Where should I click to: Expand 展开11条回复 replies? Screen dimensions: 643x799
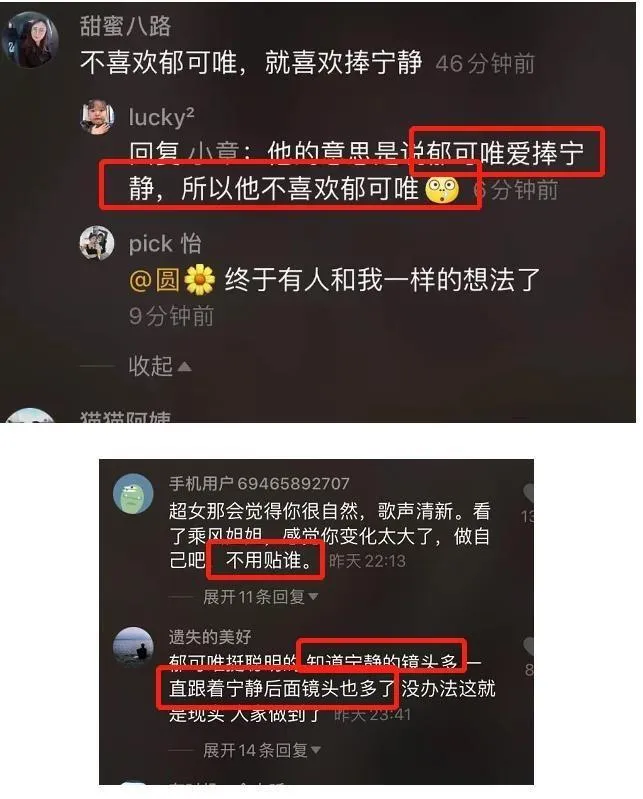coord(260,596)
